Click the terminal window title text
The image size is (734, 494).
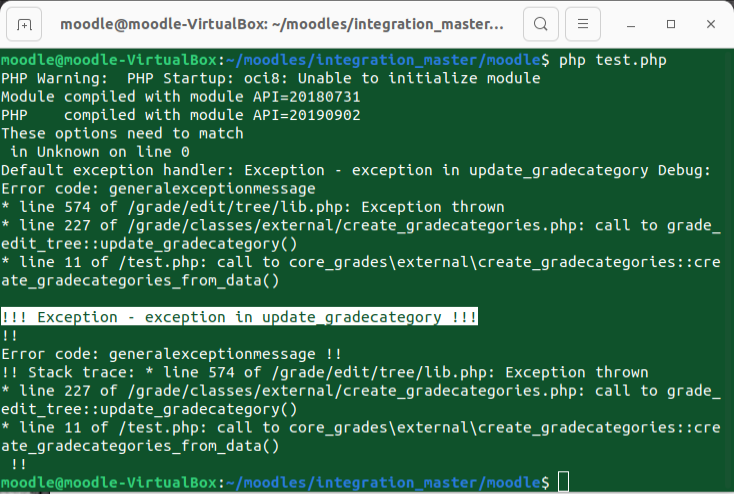[x=282, y=24]
